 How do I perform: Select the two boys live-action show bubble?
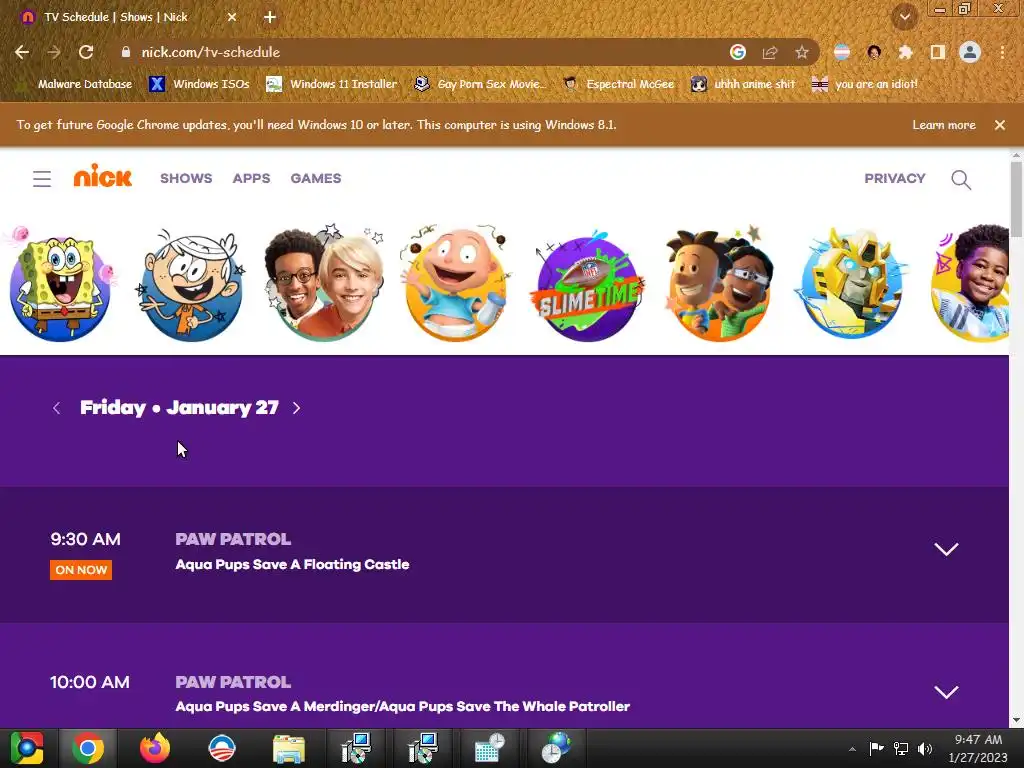[x=323, y=283]
